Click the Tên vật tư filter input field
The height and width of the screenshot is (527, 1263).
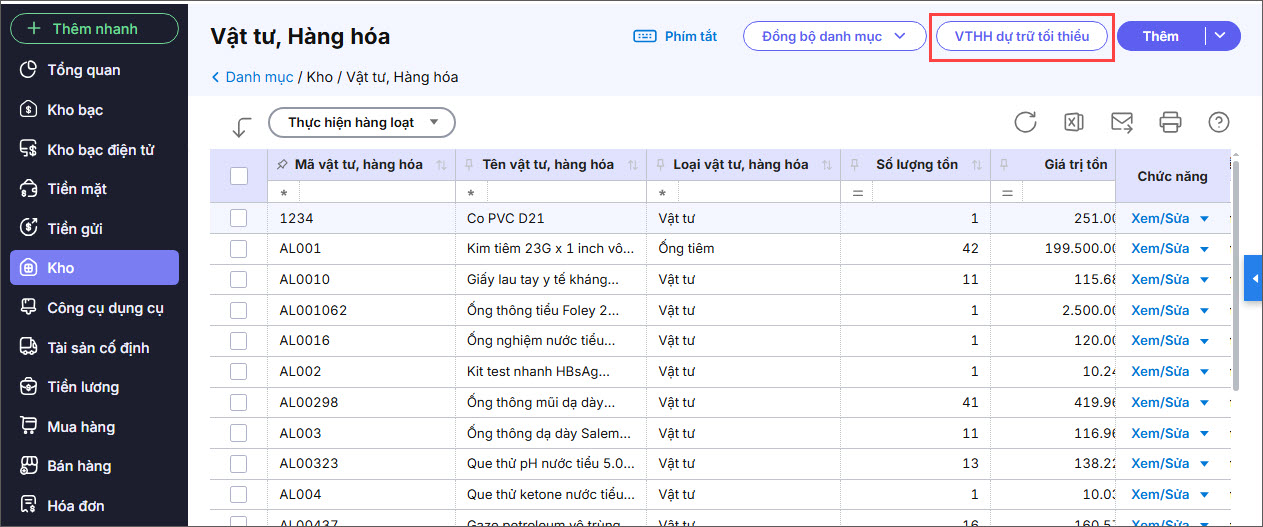coord(560,192)
